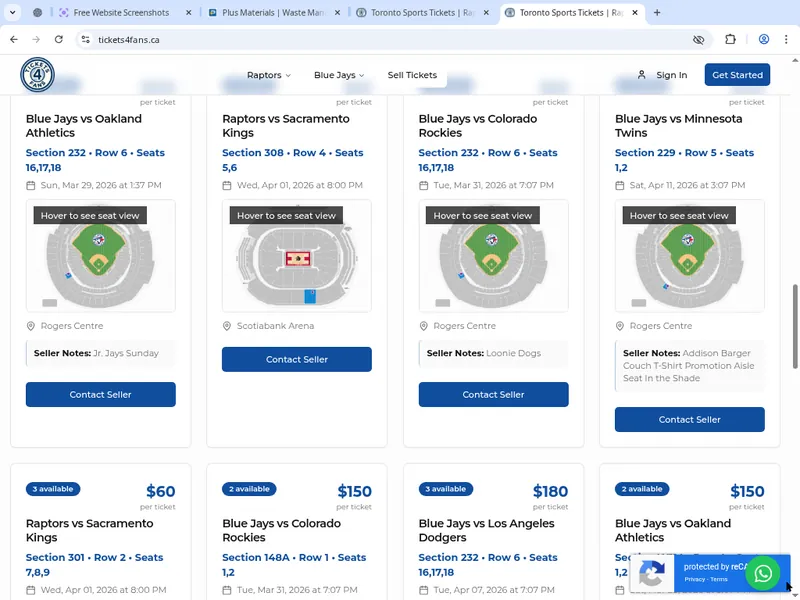Viewport: 800px width, 600px height.
Task: Click the Get Started button
Action: point(737,75)
